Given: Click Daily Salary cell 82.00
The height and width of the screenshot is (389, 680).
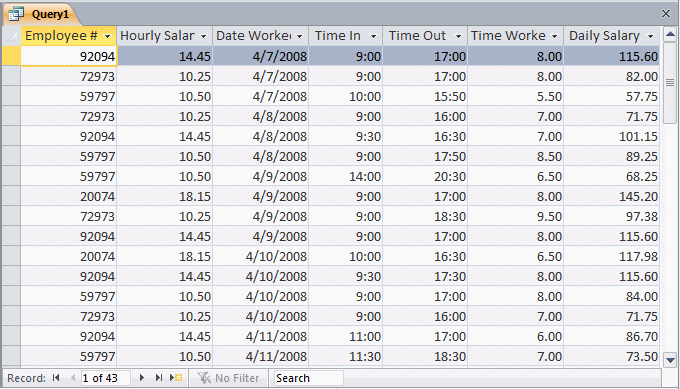Looking at the screenshot, I should 611,76.
